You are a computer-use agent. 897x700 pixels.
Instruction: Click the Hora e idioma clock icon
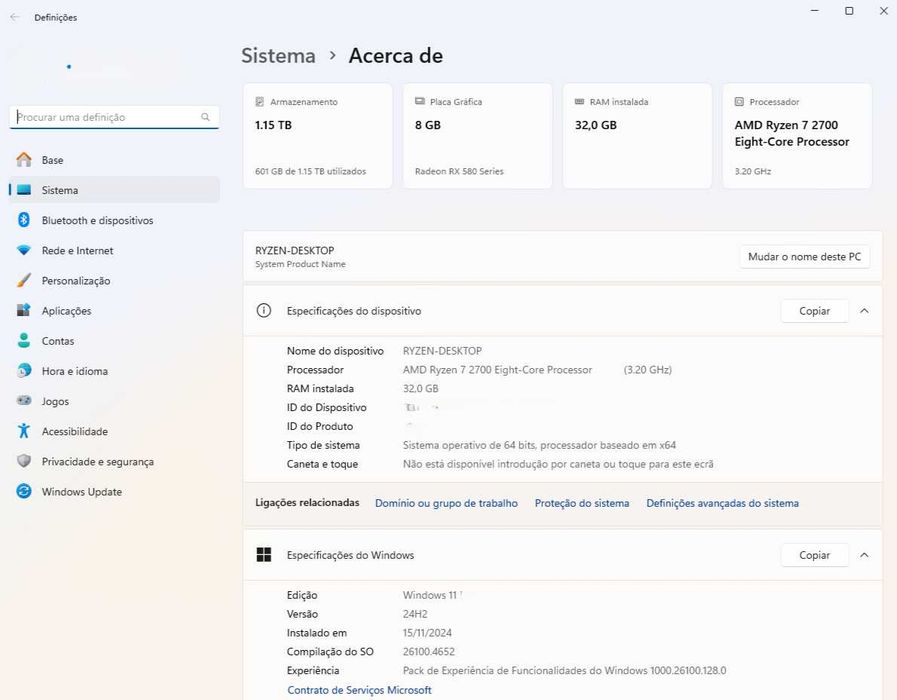24,371
